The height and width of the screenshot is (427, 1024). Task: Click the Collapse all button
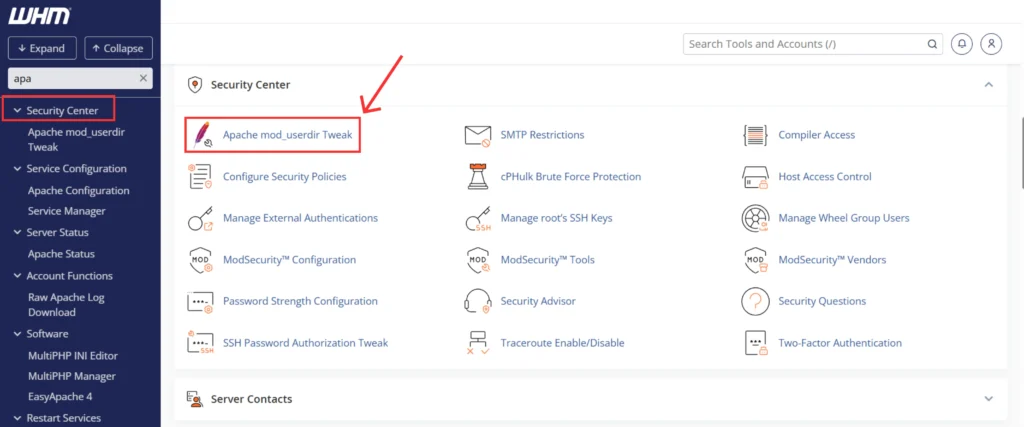118,48
